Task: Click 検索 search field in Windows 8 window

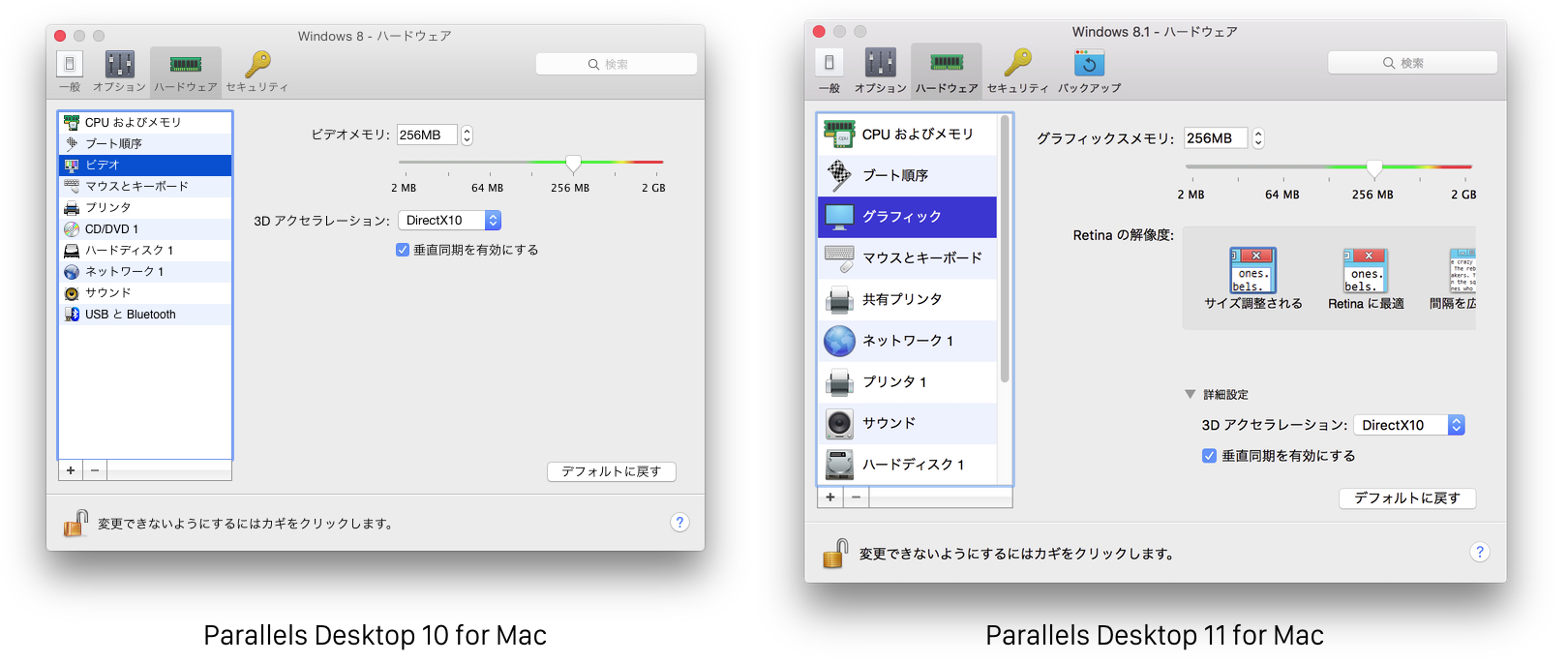Action: (x=617, y=64)
